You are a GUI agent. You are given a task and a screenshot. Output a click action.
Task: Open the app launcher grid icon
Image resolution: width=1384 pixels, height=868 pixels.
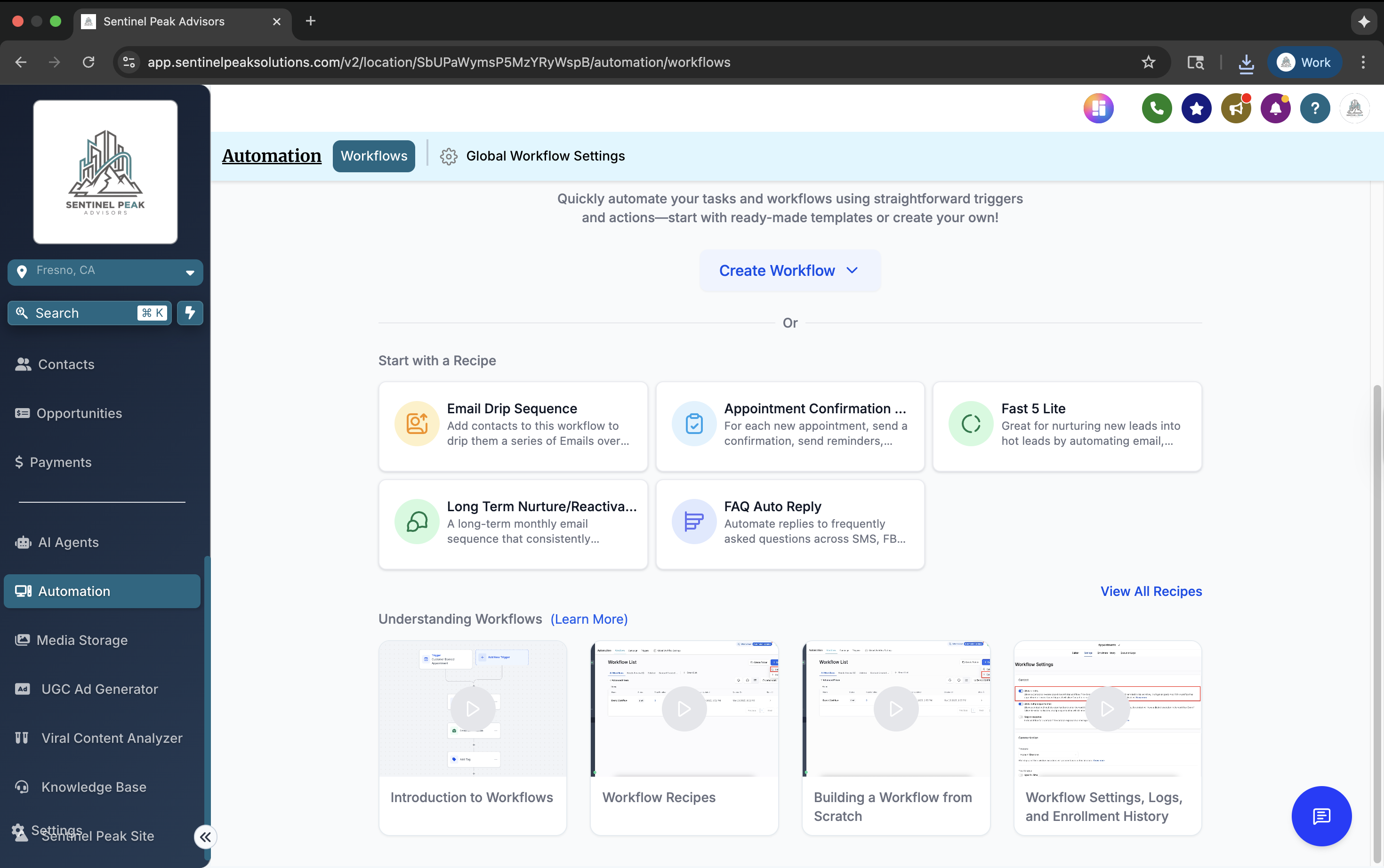[x=1098, y=108]
